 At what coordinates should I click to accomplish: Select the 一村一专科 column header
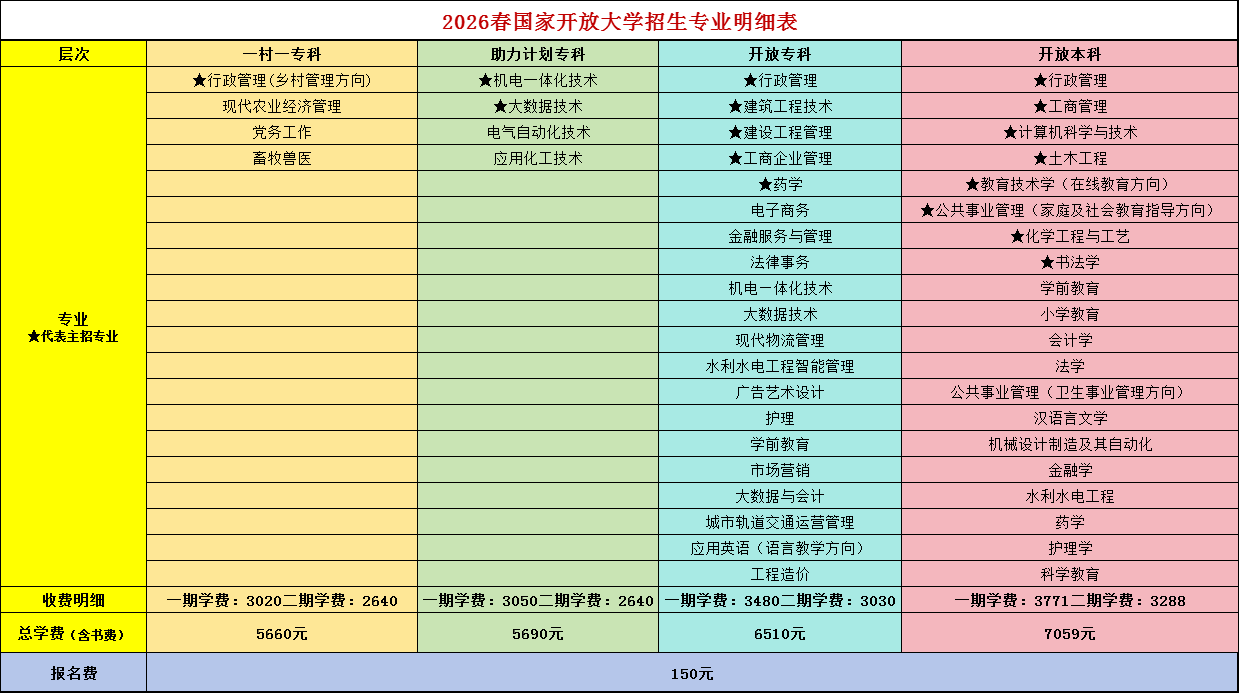tap(282, 52)
